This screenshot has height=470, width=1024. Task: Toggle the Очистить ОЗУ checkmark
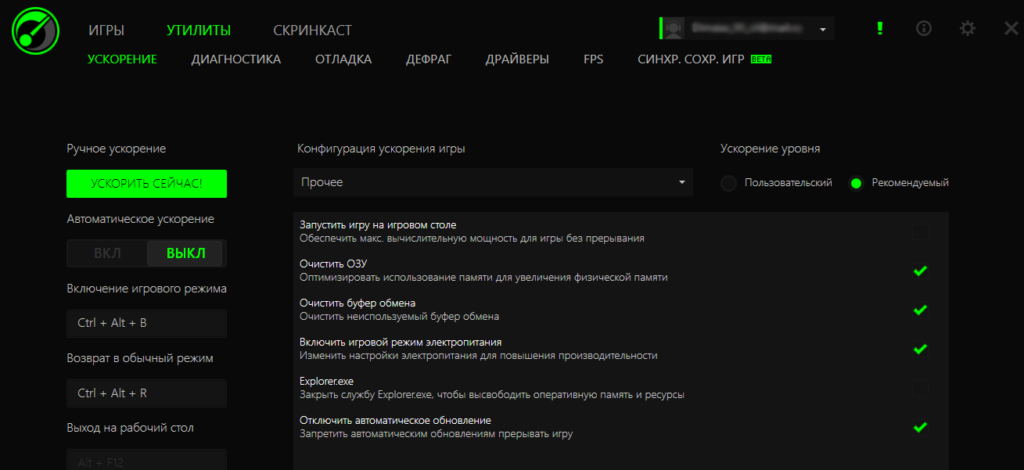[920, 271]
